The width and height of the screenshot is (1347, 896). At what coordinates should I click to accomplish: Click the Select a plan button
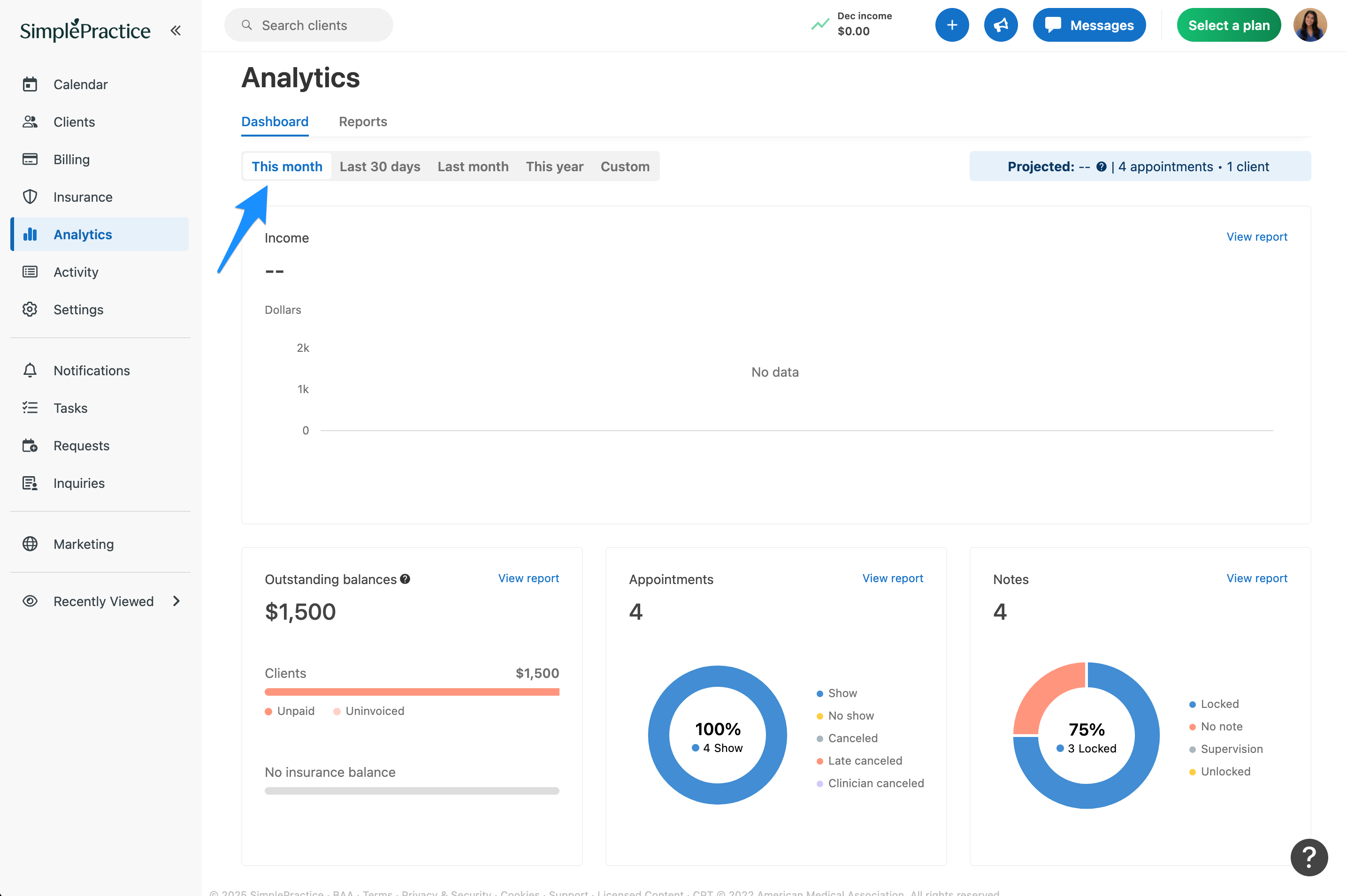point(1229,24)
